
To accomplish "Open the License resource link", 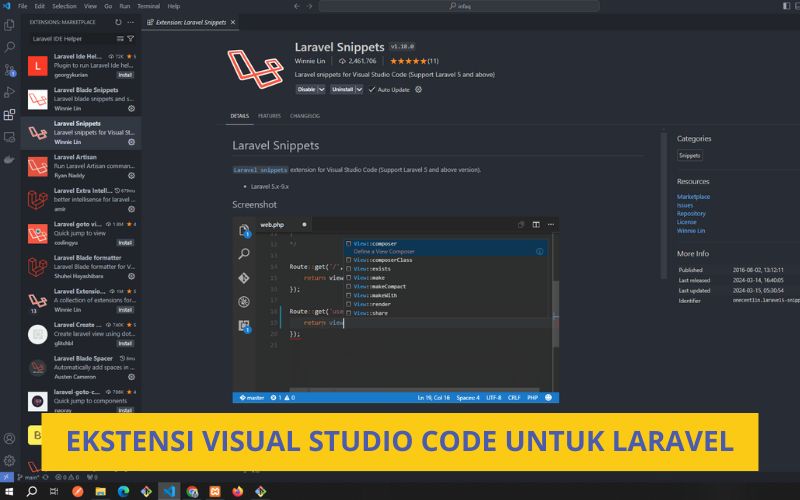I will coord(686,222).
